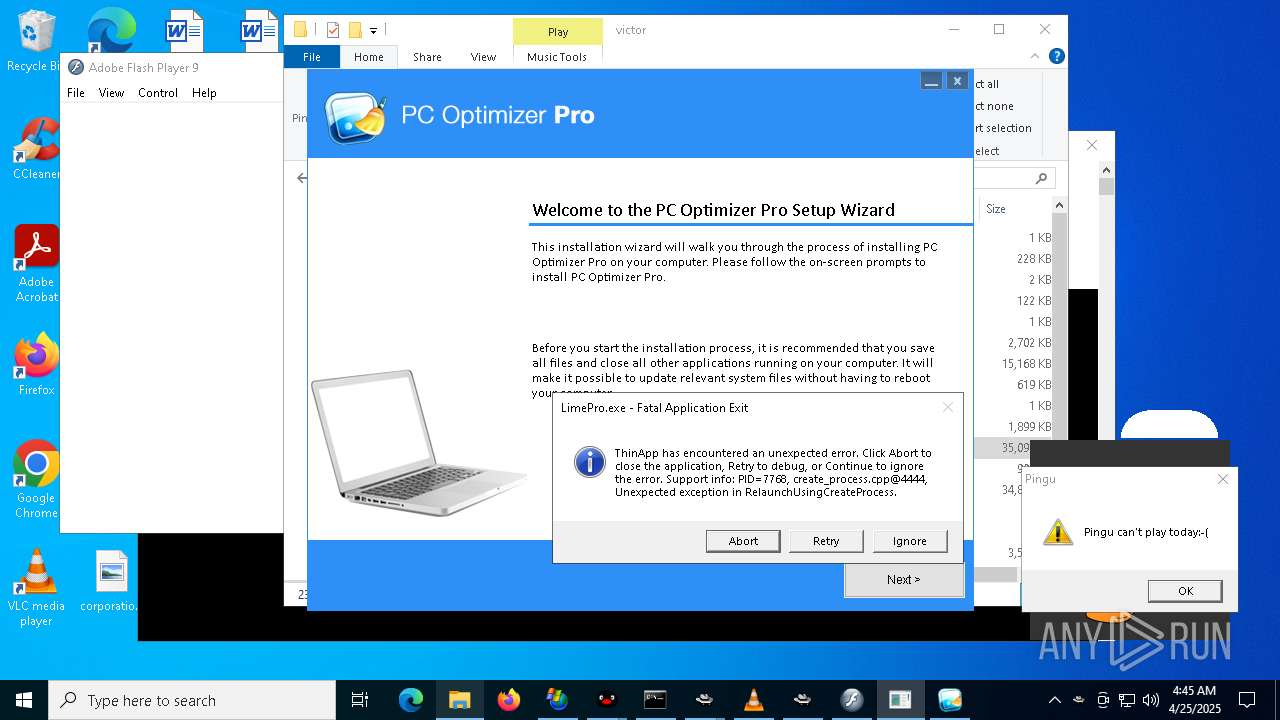Open the notification center
The width and height of the screenshot is (1280, 720).
(1247, 700)
